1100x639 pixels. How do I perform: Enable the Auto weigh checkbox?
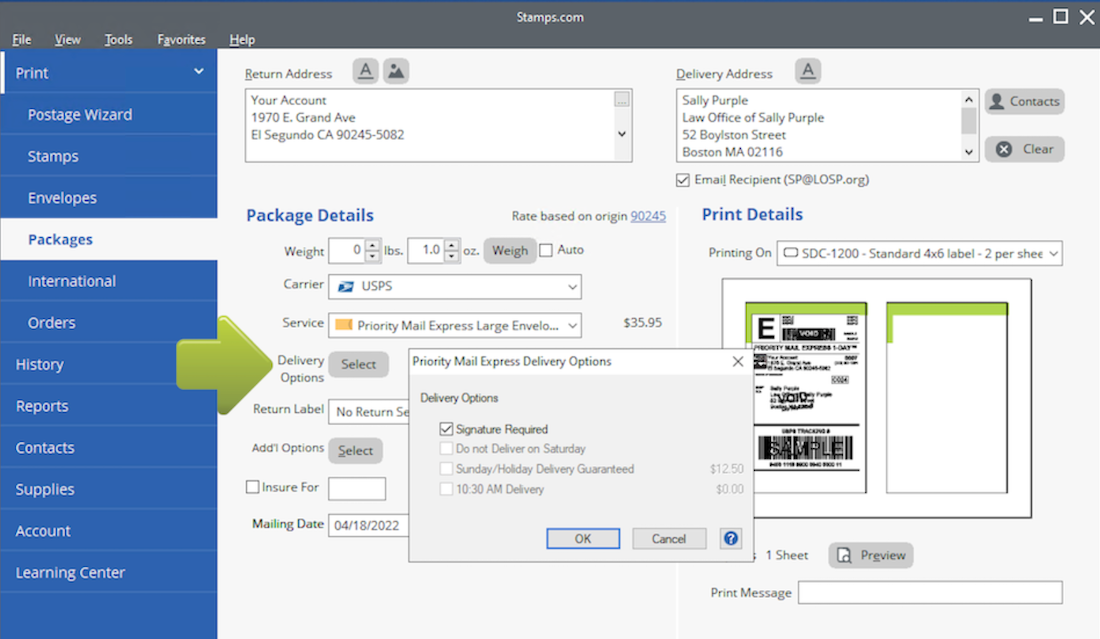(546, 250)
